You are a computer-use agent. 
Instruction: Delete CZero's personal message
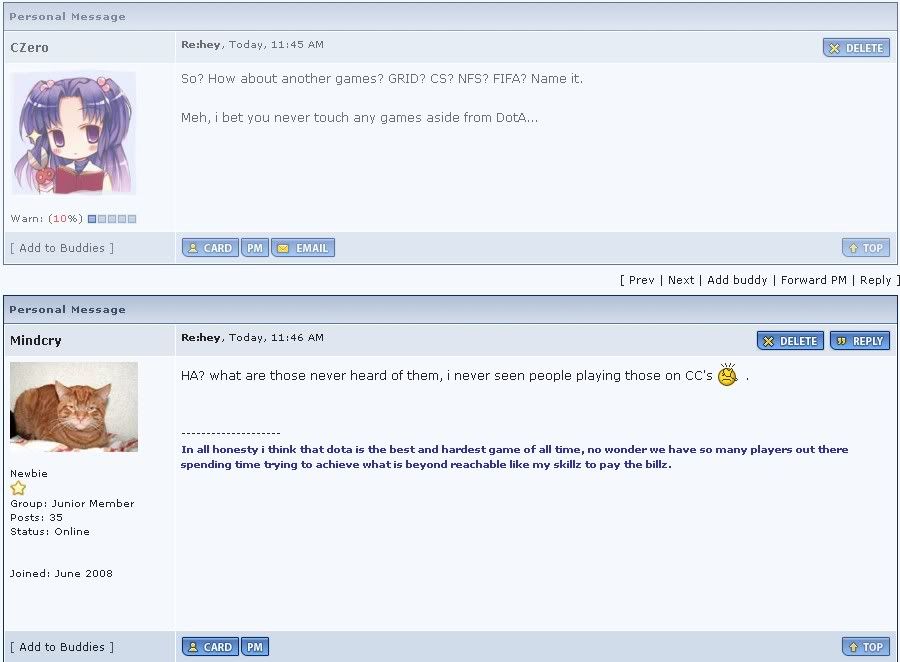tap(856, 48)
